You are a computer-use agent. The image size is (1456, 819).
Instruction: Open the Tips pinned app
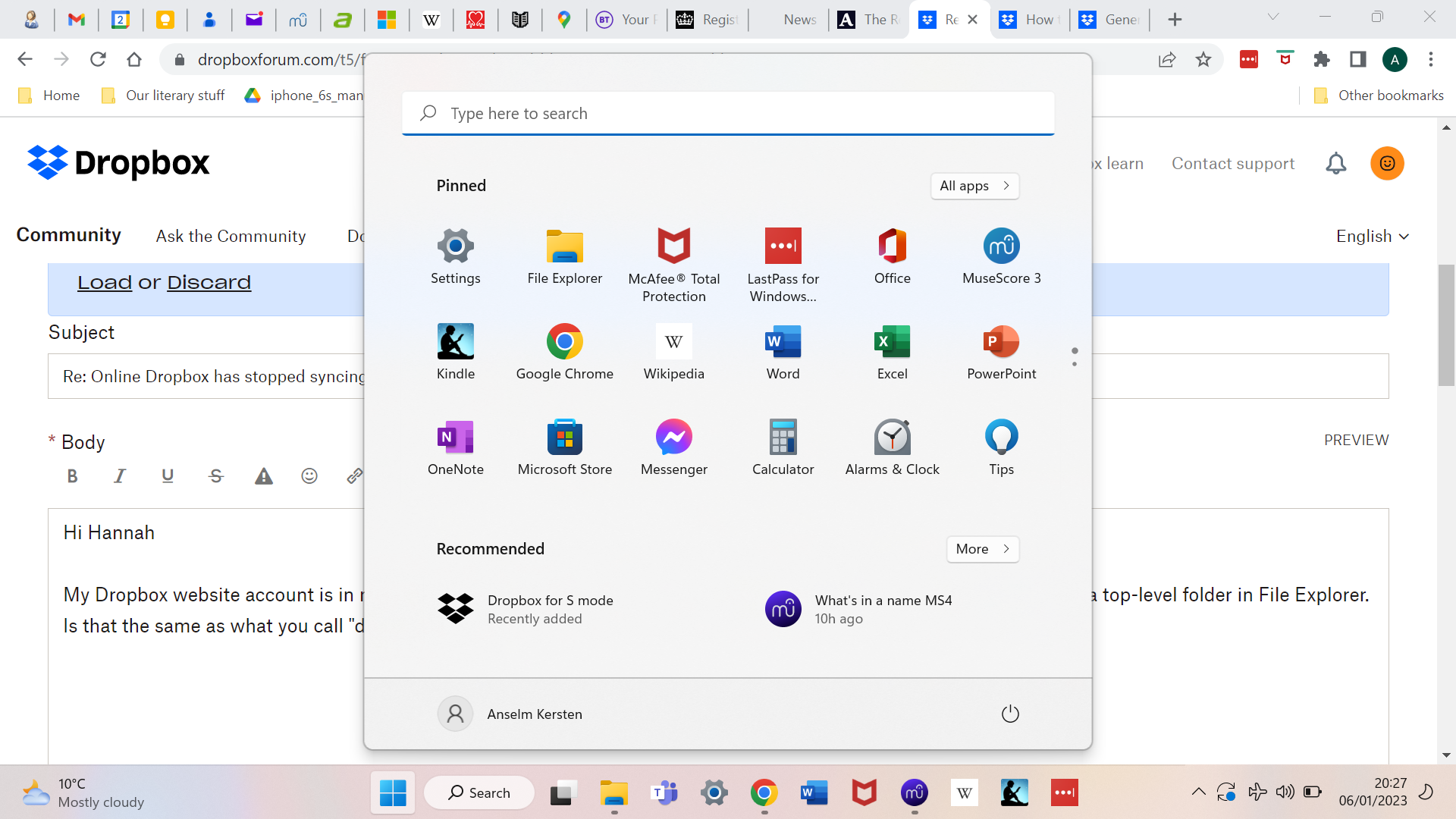(x=1002, y=447)
